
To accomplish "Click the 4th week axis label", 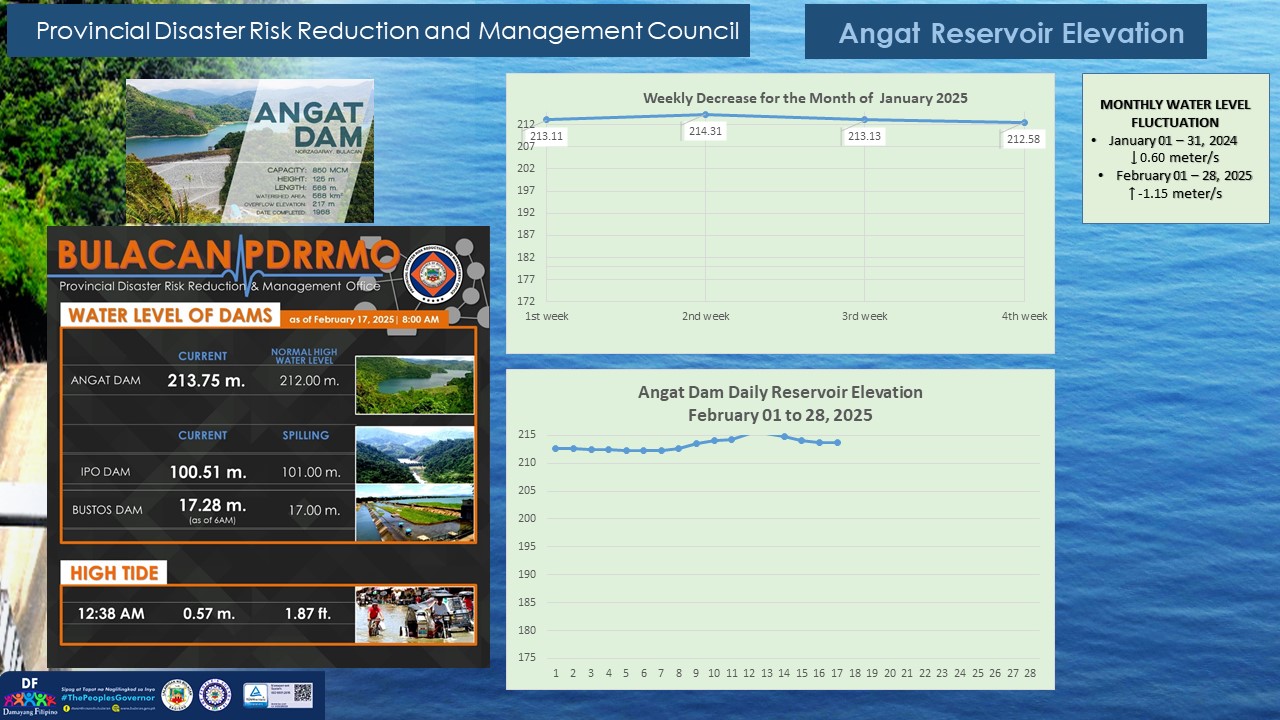I will [x=1025, y=316].
